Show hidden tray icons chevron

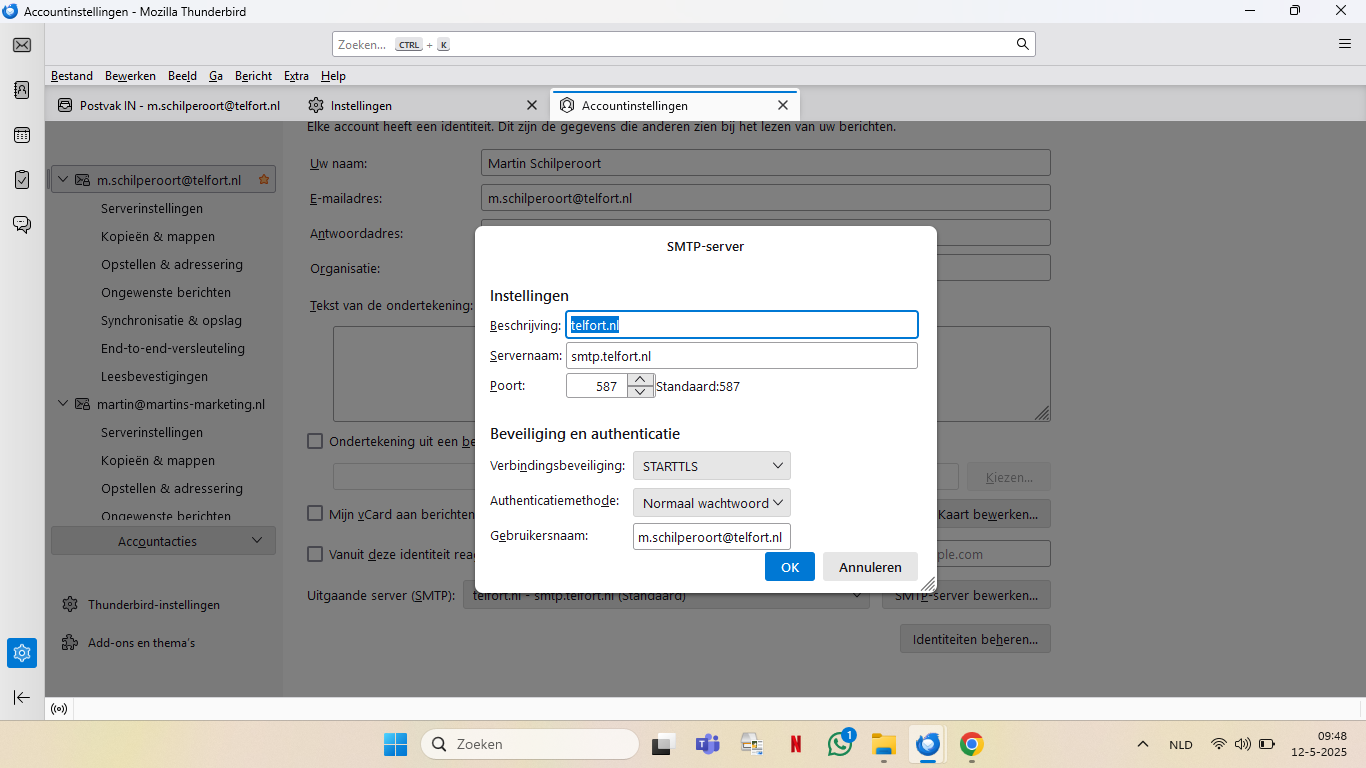(x=1142, y=744)
